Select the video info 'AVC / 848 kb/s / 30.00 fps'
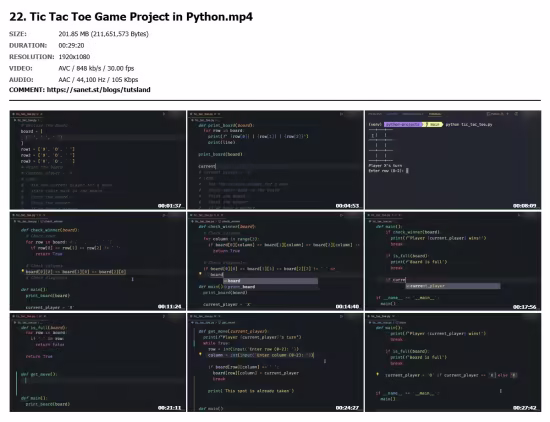Screen dimensions: 550x422 (96, 68)
